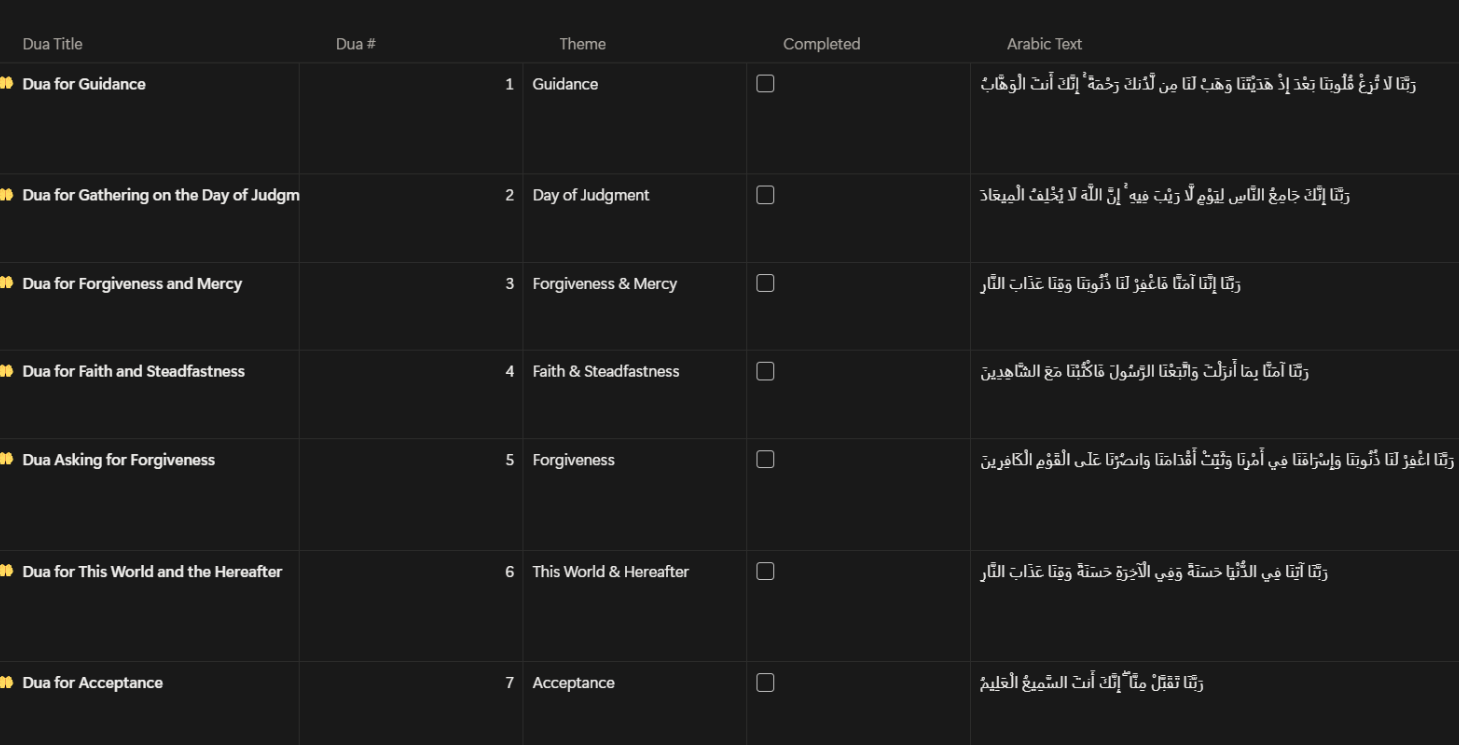Open the Dua for Faith and Steadfastness entry
The image size is (1459, 745).
tap(133, 371)
